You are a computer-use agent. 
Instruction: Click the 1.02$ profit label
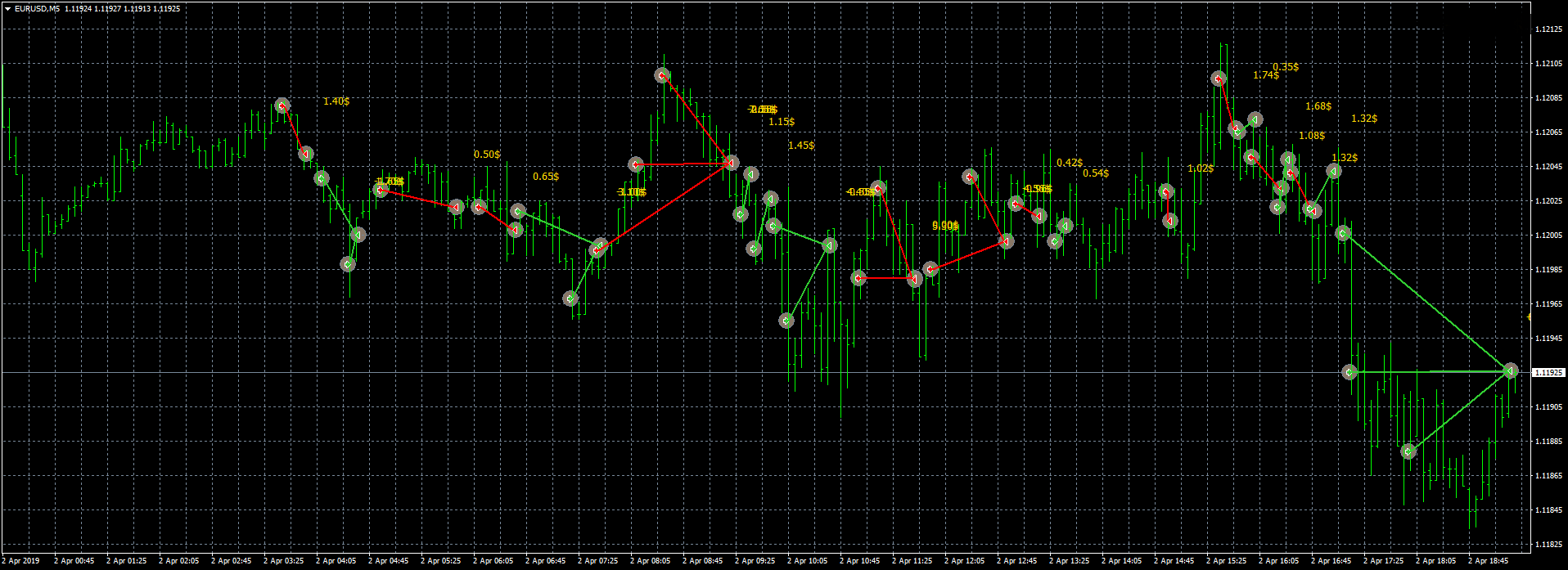pyautogui.click(x=1201, y=168)
